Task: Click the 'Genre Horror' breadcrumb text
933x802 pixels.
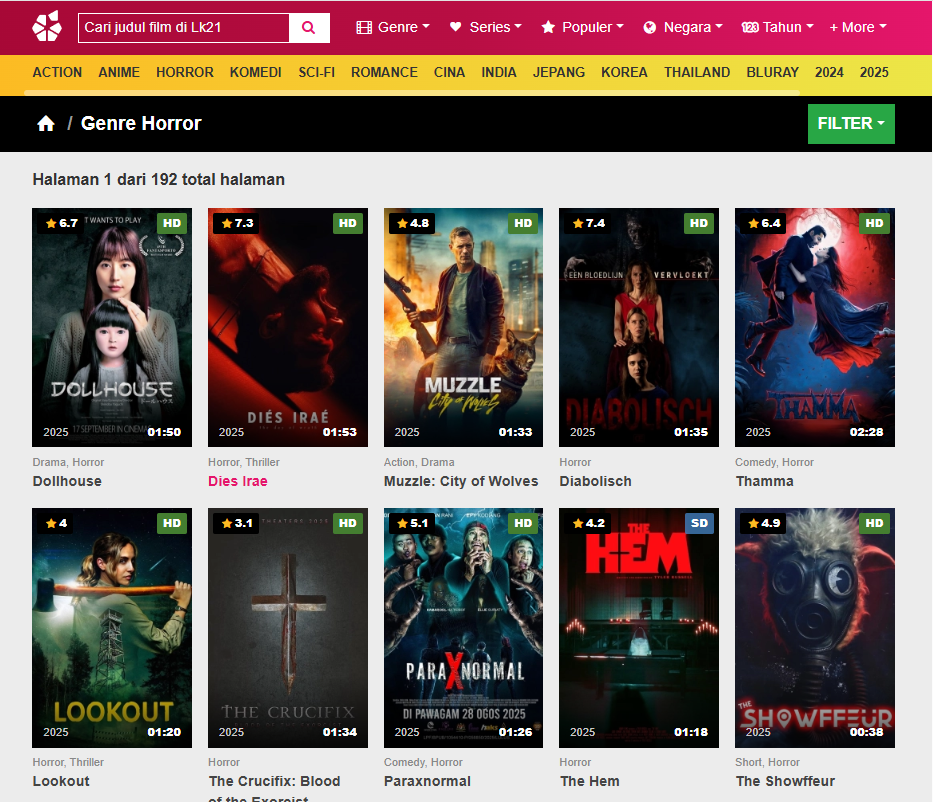Action: (x=141, y=123)
